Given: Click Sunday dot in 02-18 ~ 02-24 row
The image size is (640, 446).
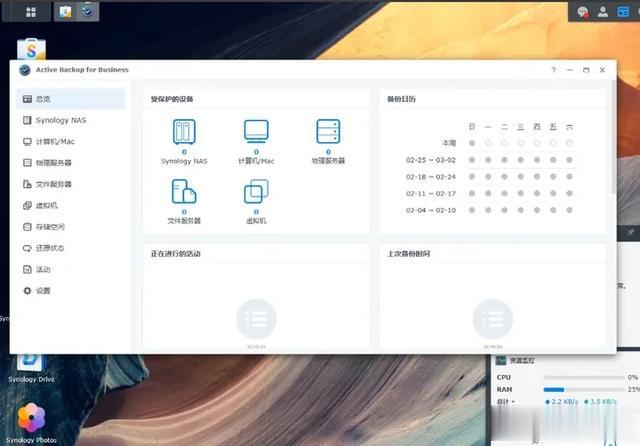Looking at the screenshot, I should coord(472,177).
